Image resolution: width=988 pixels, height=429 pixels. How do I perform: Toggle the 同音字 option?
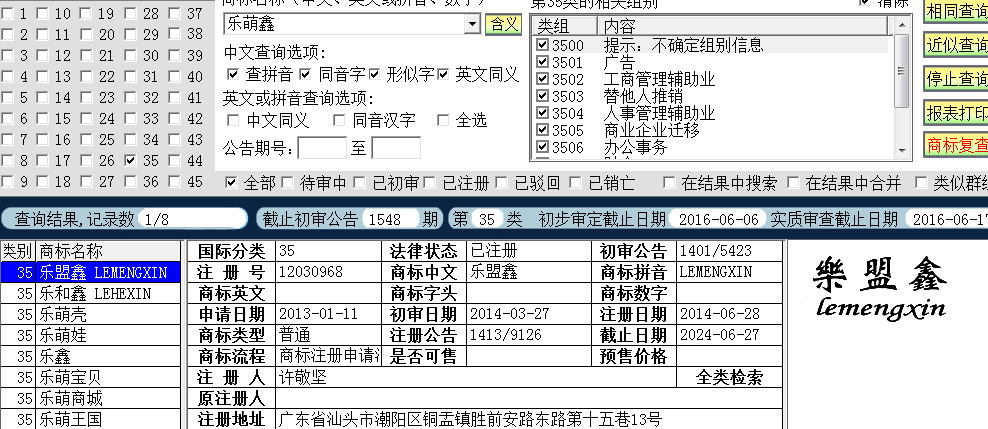tap(306, 74)
